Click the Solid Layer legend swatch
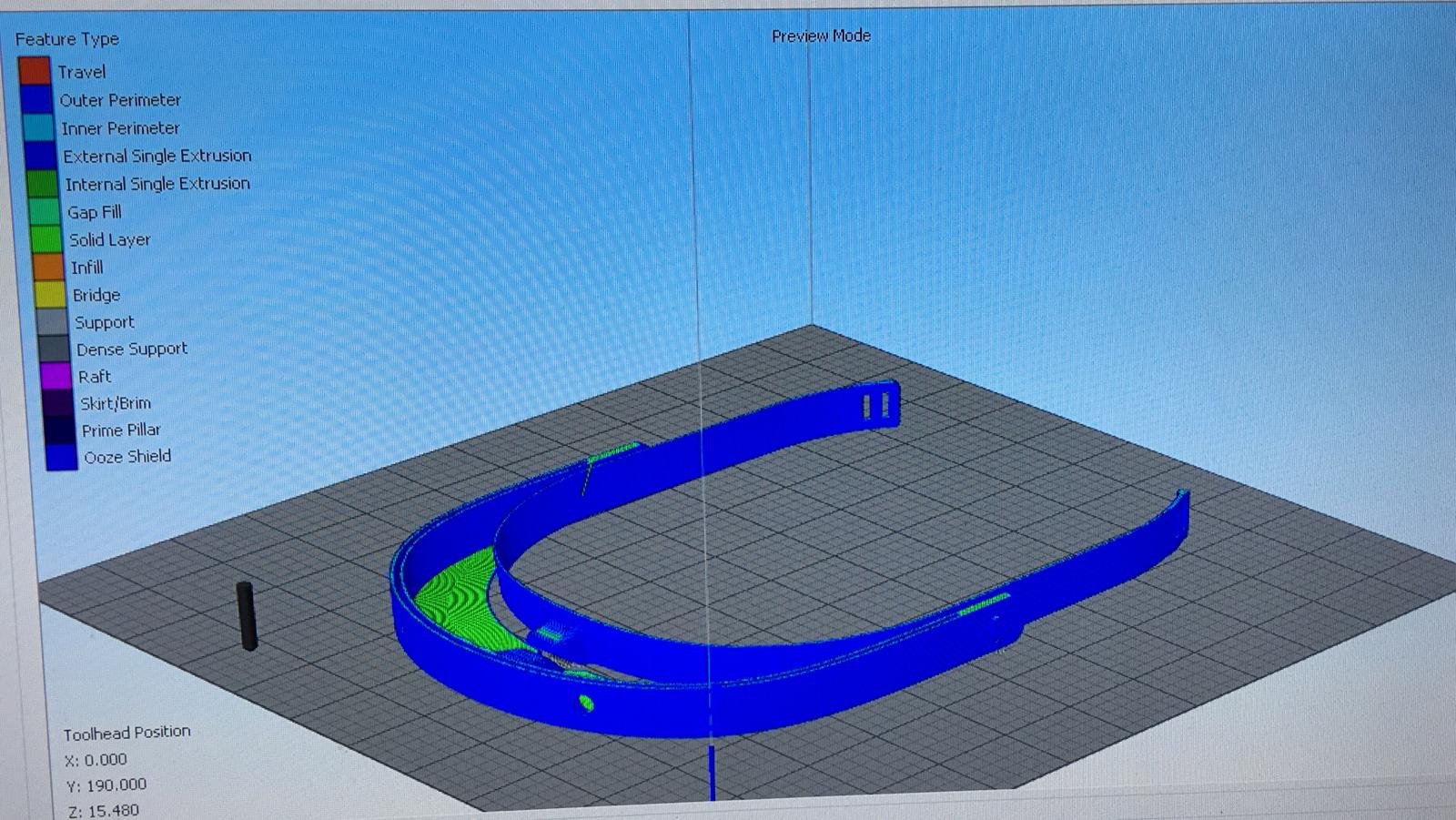The height and width of the screenshot is (820, 1456). point(45,239)
